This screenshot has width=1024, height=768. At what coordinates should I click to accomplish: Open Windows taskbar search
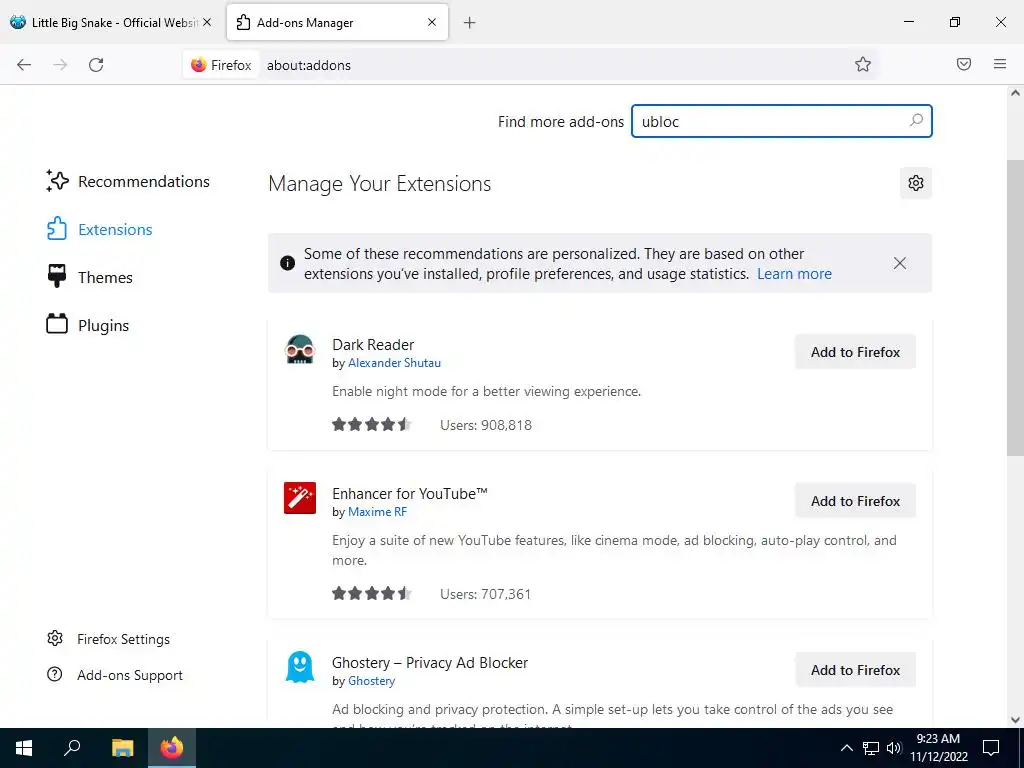(72, 748)
